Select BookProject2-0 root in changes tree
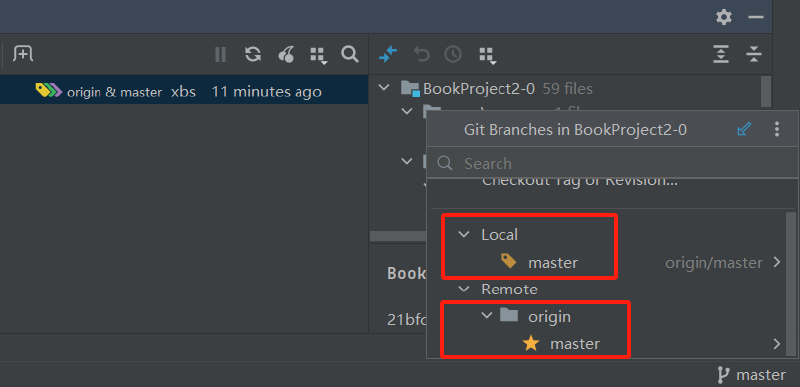800x387 pixels. coord(479,89)
